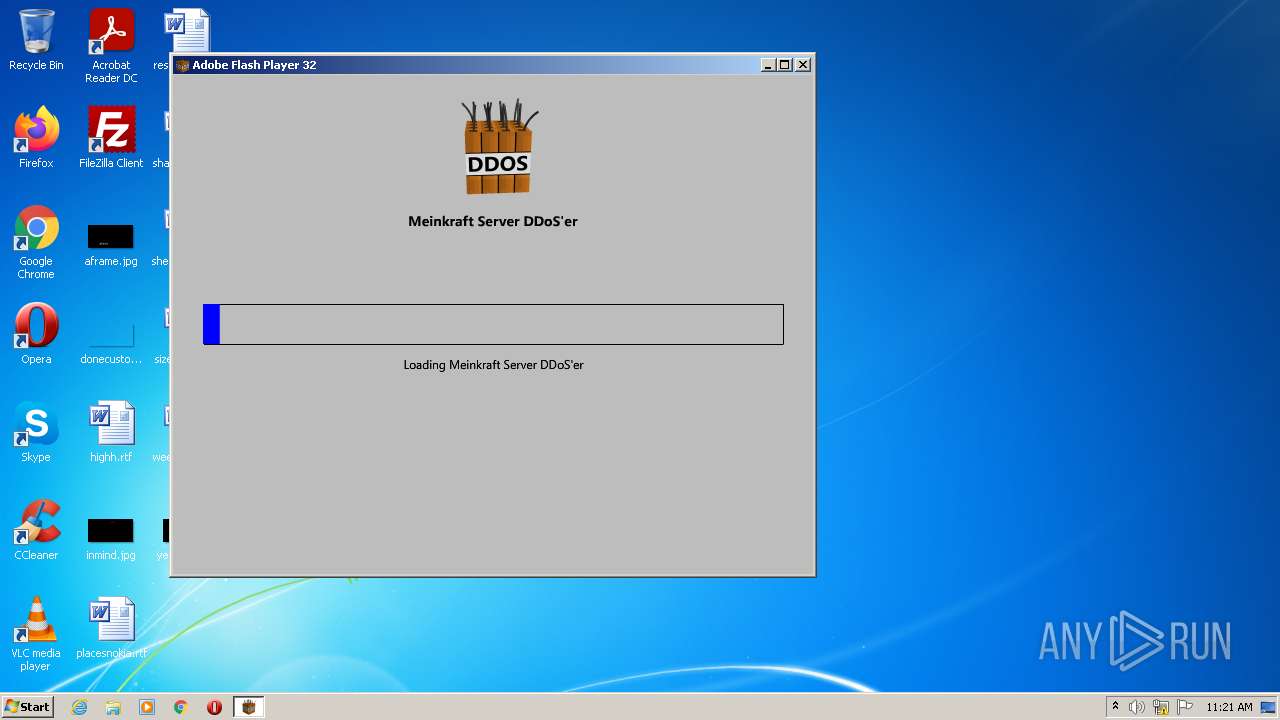Open Google Chrome desktop shortcut
The height and width of the screenshot is (720, 1280).
(x=36, y=242)
